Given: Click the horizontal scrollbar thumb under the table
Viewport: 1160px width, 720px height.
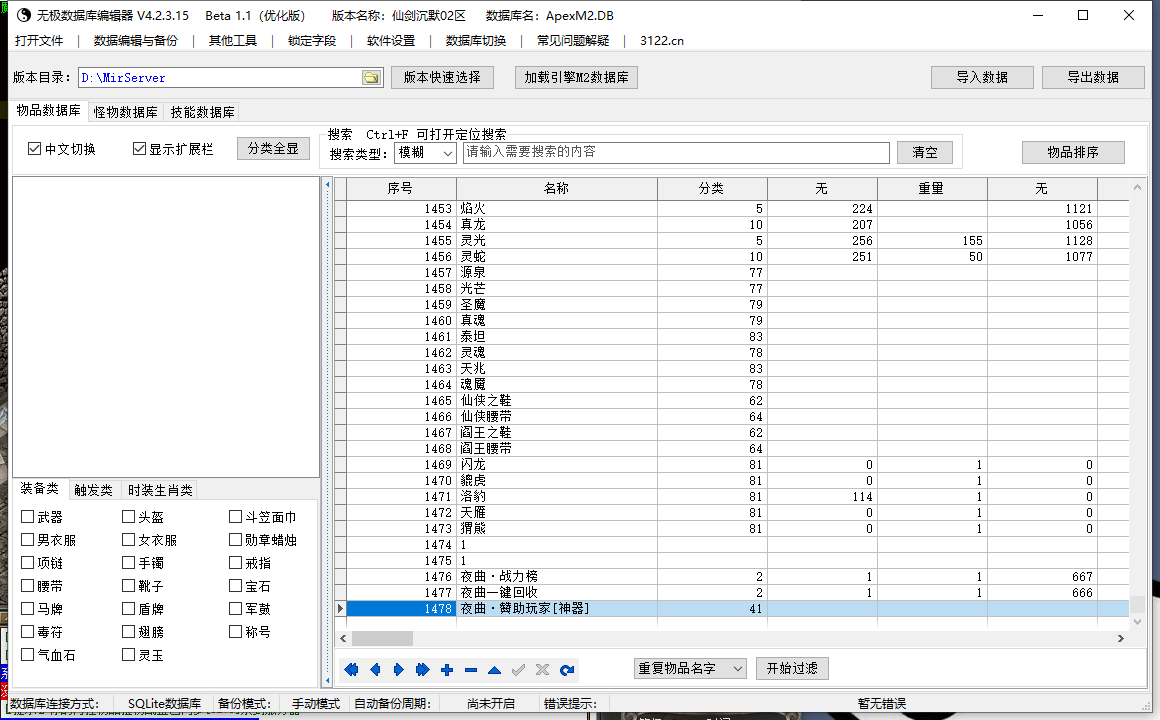Looking at the screenshot, I should coord(382,638).
